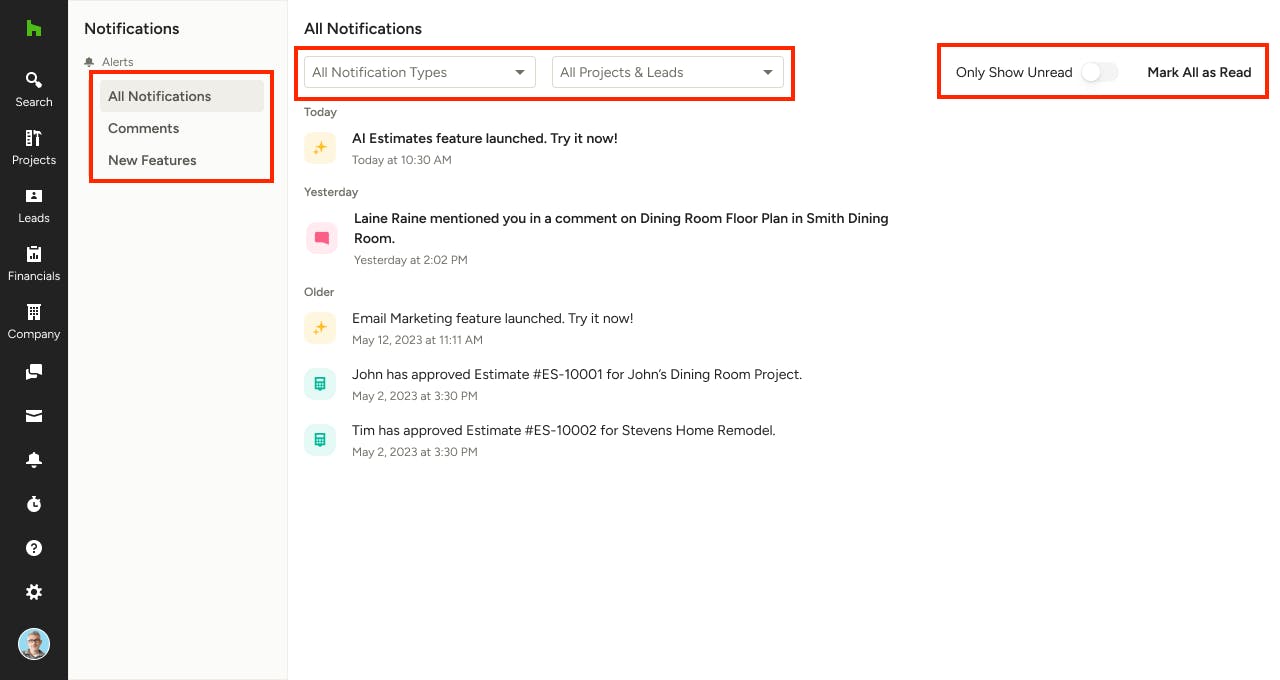
Task: Click the 'Yesterday at 2:02 PM' timestamp
Action: click(411, 260)
